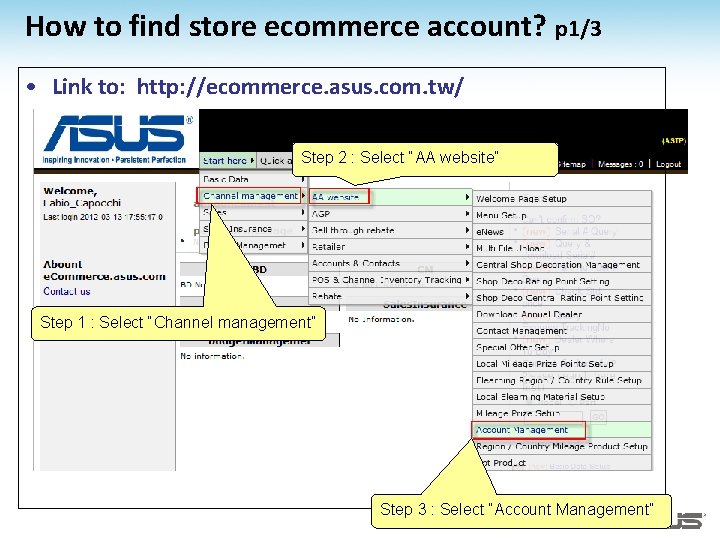Click the Fabio_Capocchi username text
720x540 pixels.
(x=82, y=203)
